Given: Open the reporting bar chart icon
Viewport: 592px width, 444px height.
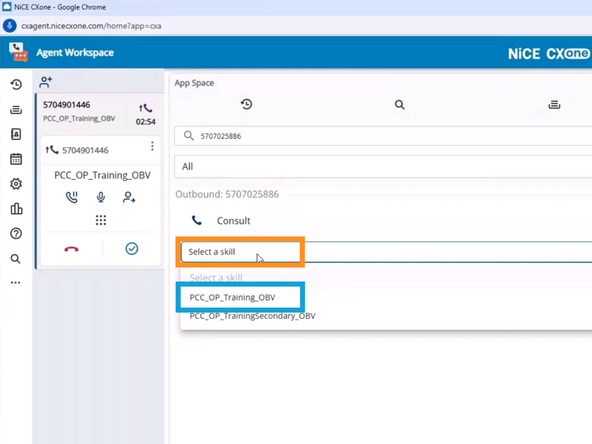Looking at the screenshot, I should [x=16, y=209].
